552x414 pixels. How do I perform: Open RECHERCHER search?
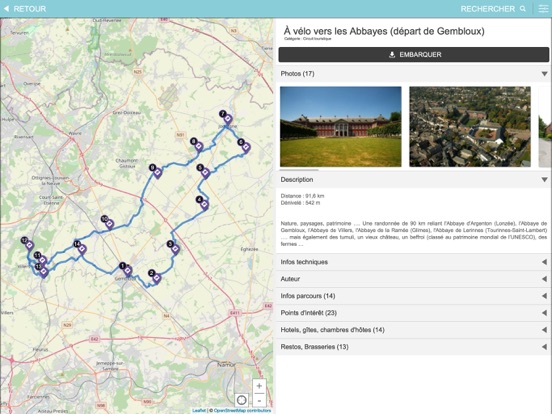pyautogui.click(x=493, y=9)
